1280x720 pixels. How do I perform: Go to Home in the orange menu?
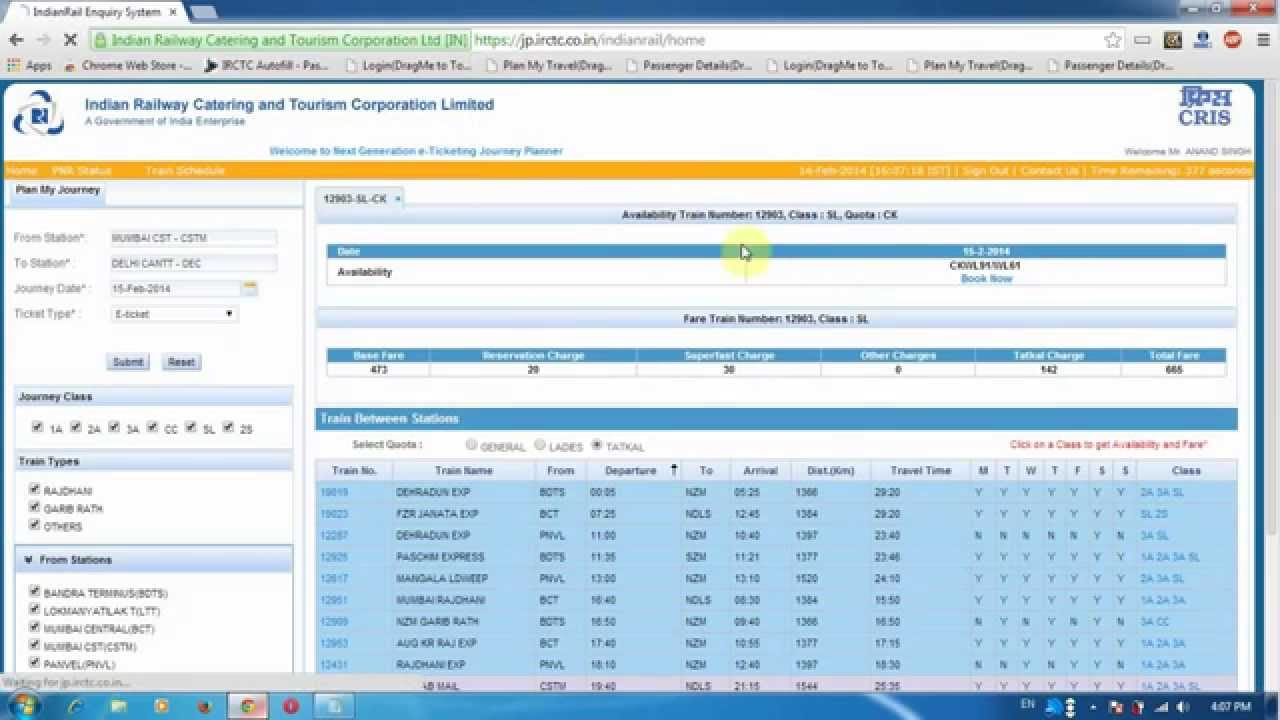coord(21,171)
